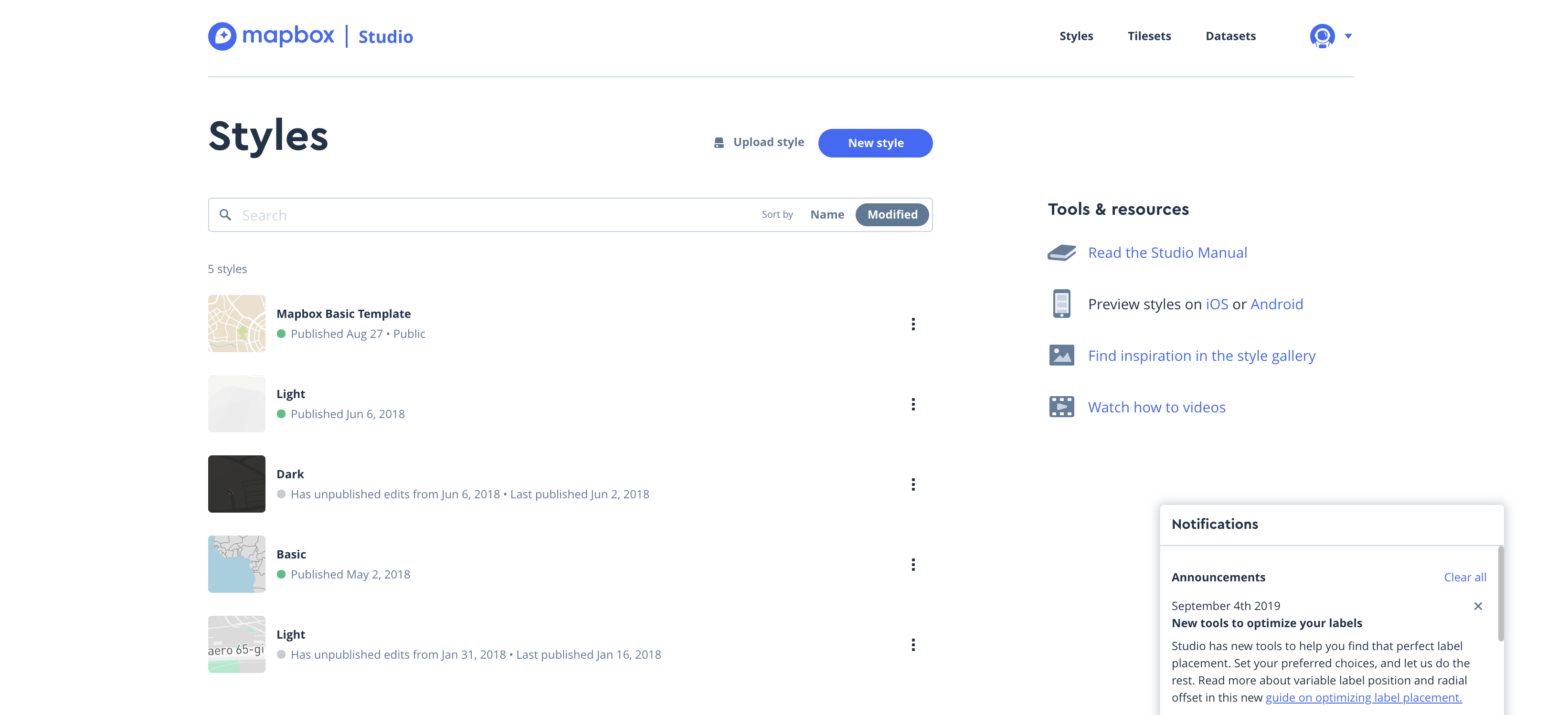Open options menu for Dark style
The image size is (1568, 715).
(912, 484)
